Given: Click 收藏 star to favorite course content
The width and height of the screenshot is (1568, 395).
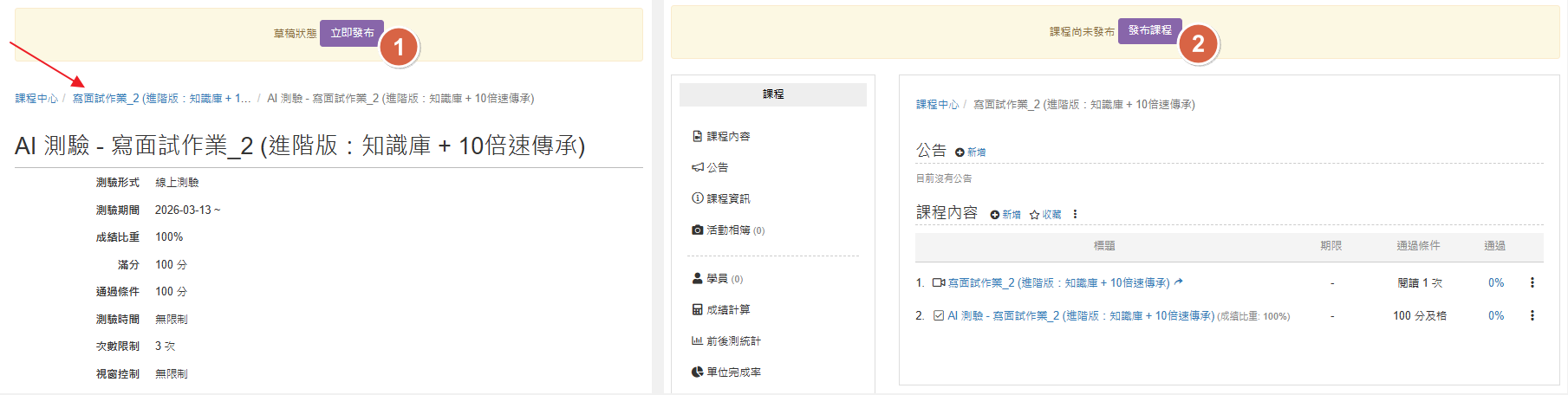Looking at the screenshot, I should coord(1044,215).
